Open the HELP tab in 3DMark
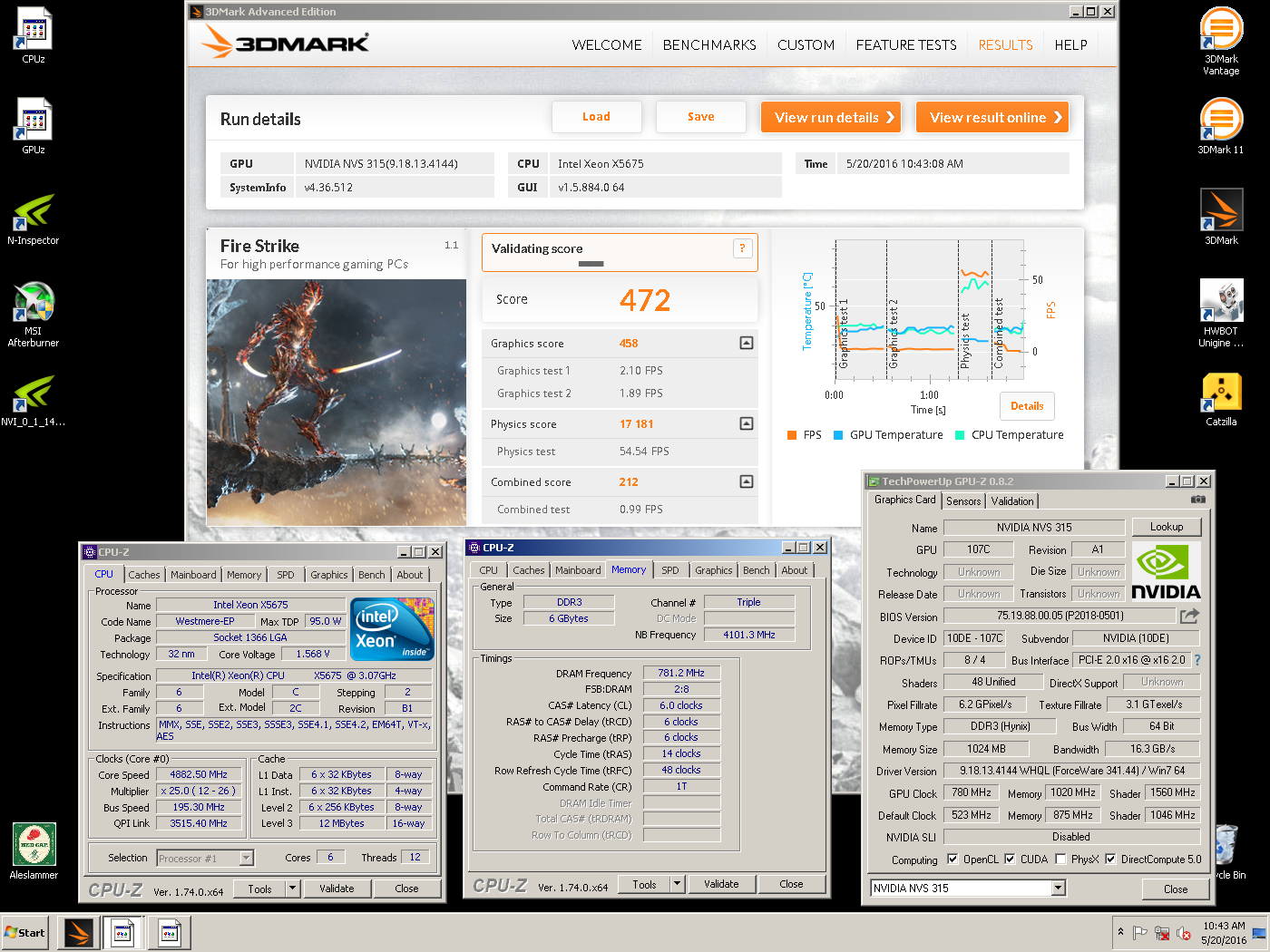1270x952 pixels. click(x=1070, y=44)
